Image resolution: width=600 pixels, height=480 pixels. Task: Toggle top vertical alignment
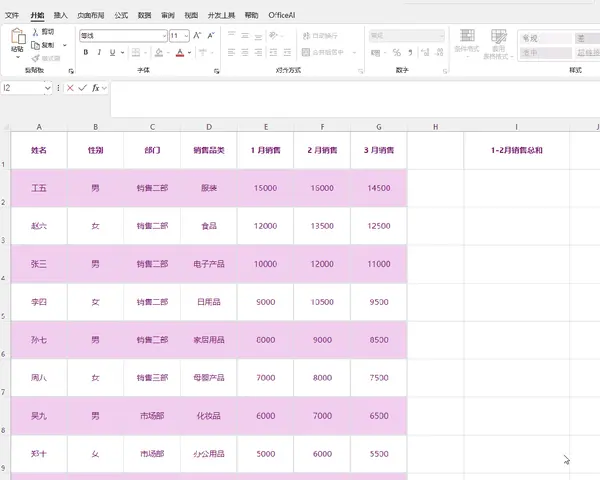tap(232, 35)
